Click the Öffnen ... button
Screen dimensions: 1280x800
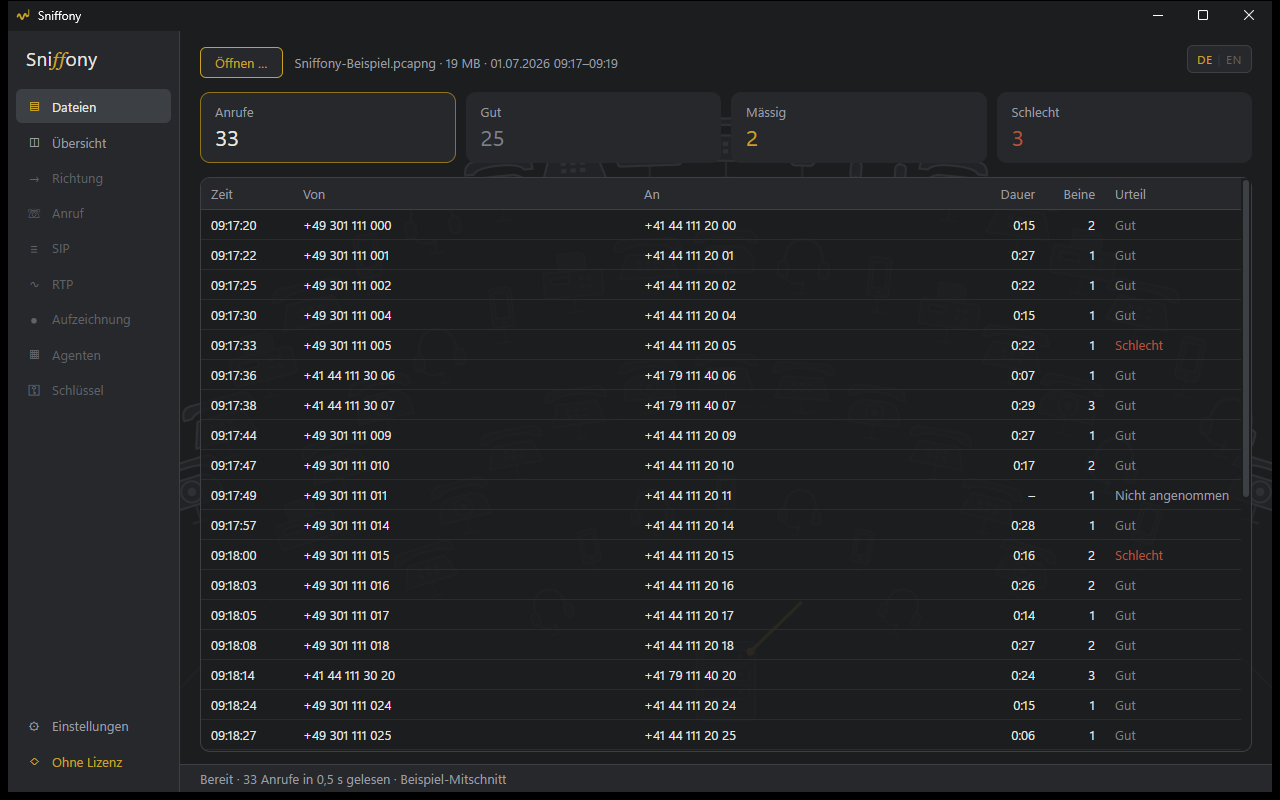tap(241, 63)
